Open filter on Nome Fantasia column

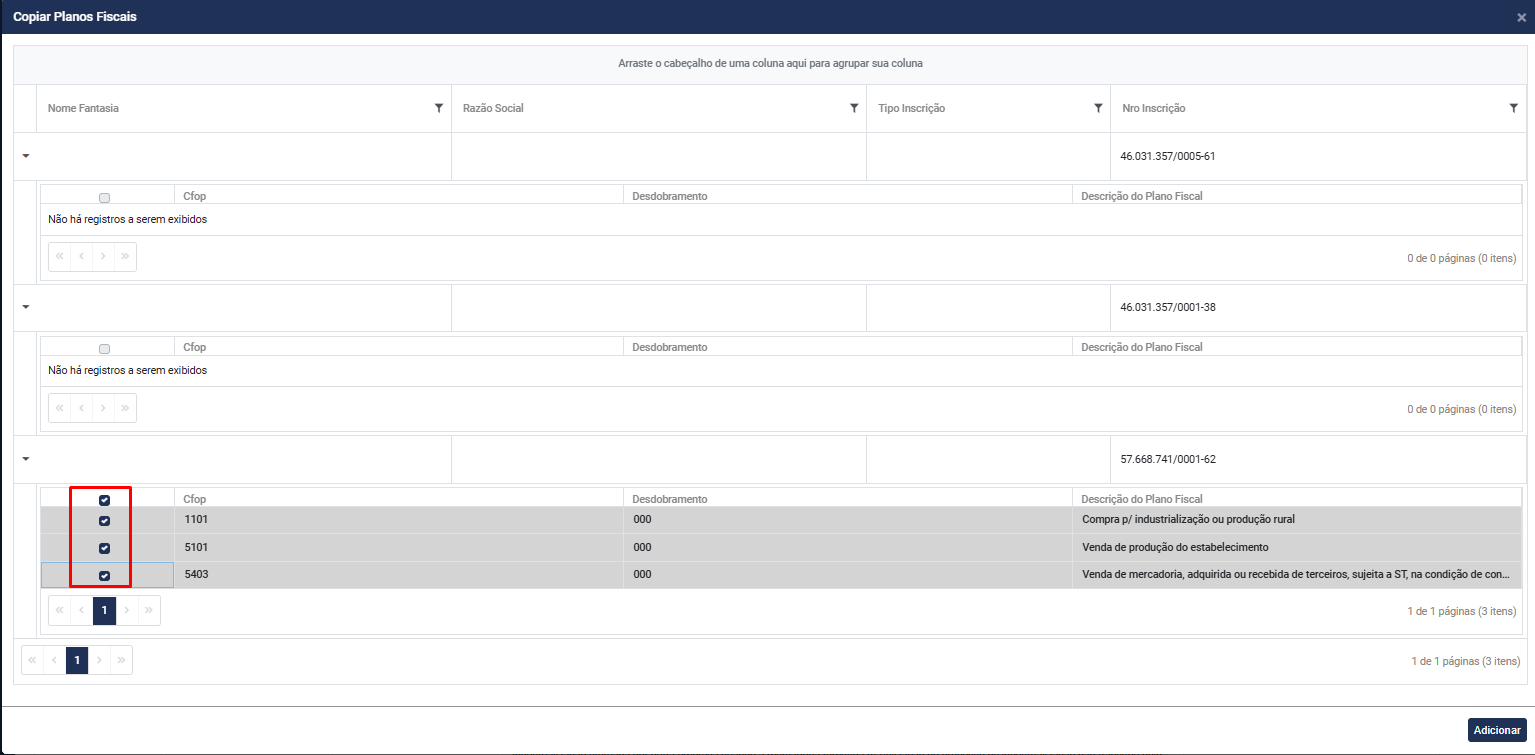[x=438, y=108]
